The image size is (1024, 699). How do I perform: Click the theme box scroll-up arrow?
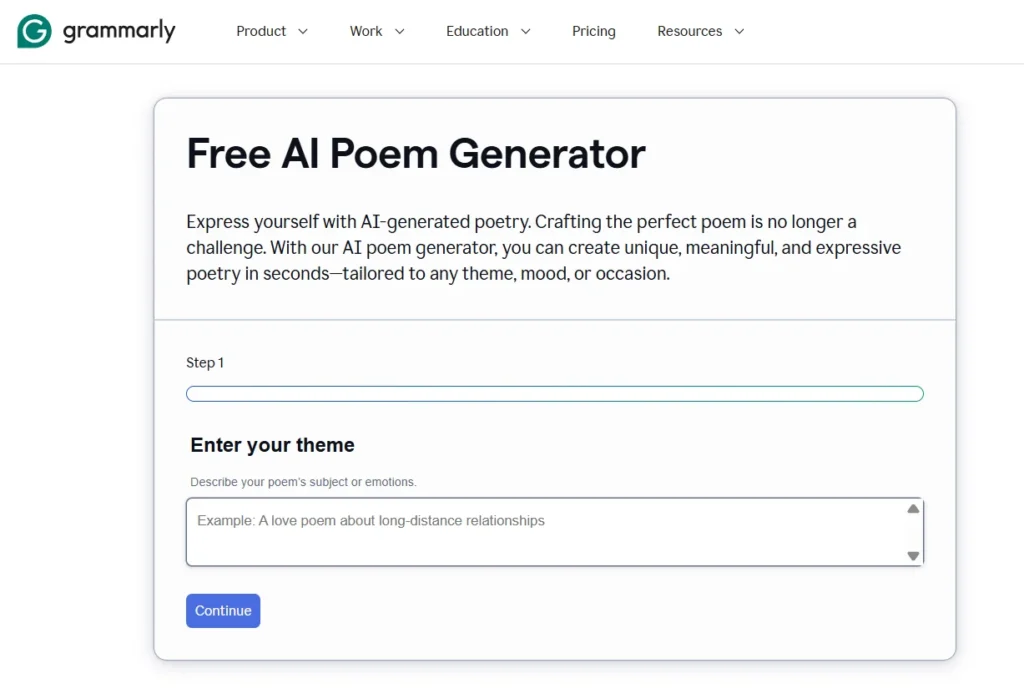pyautogui.click(x=913, y=509)
